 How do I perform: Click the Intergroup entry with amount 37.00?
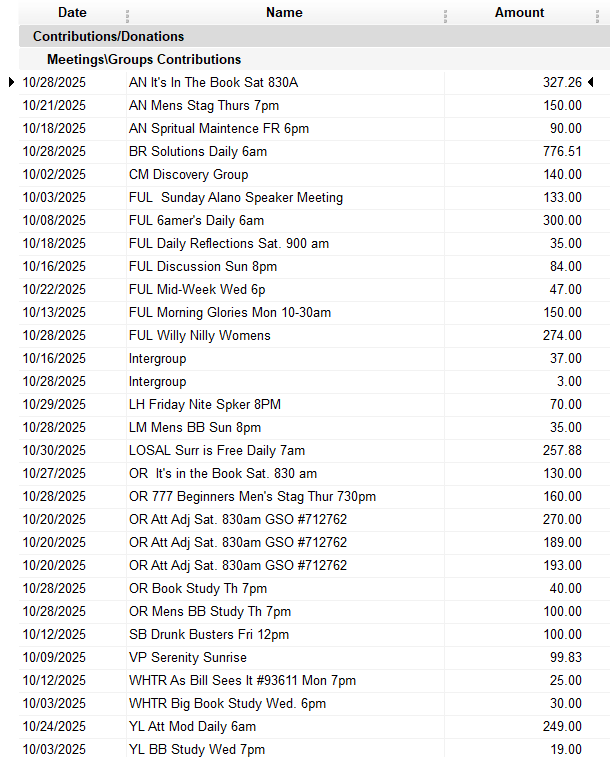coord(158,359)
